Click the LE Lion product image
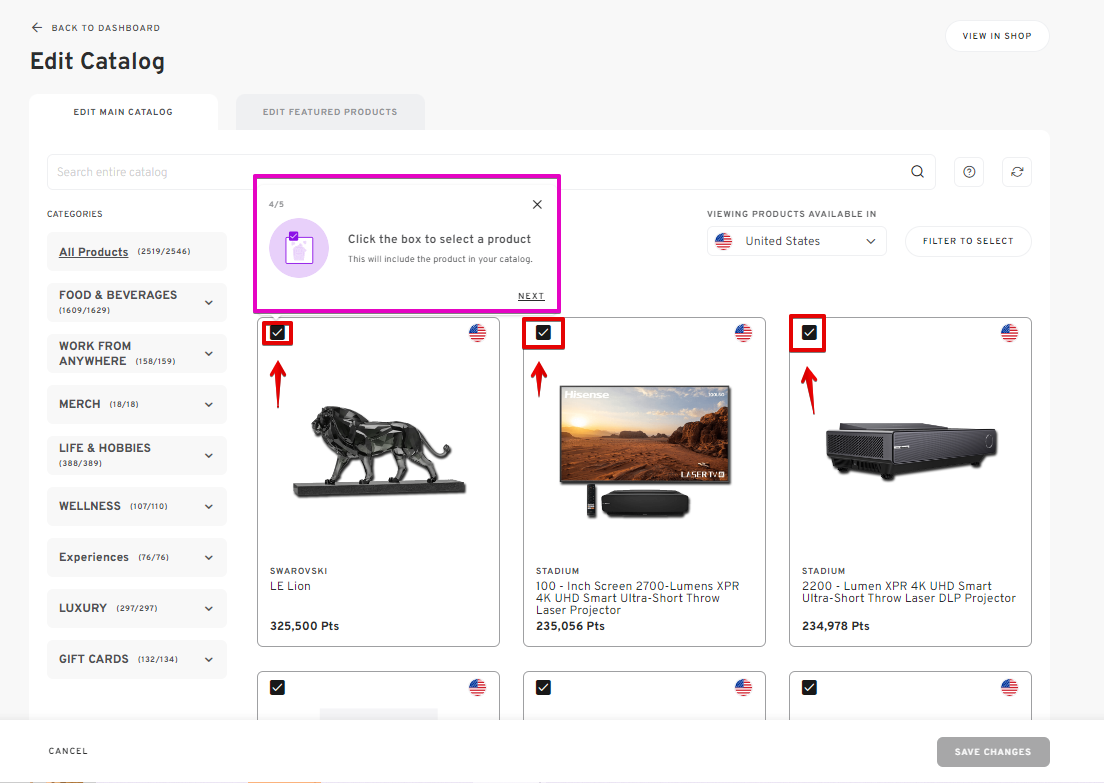This screenshot has height=783, width=1104. coord(379,452)
